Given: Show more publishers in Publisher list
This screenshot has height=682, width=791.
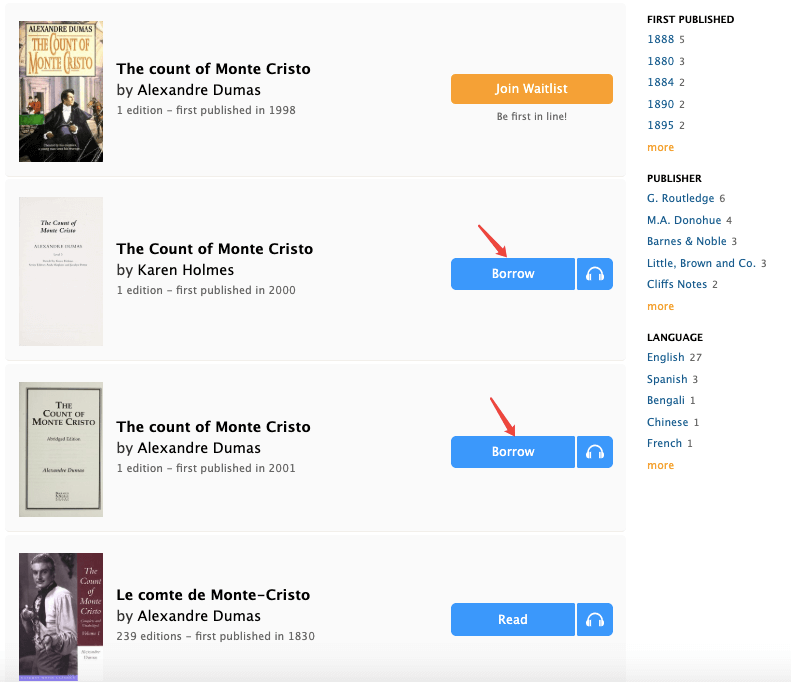Looking at the screenshot, I should pos(660,307).
